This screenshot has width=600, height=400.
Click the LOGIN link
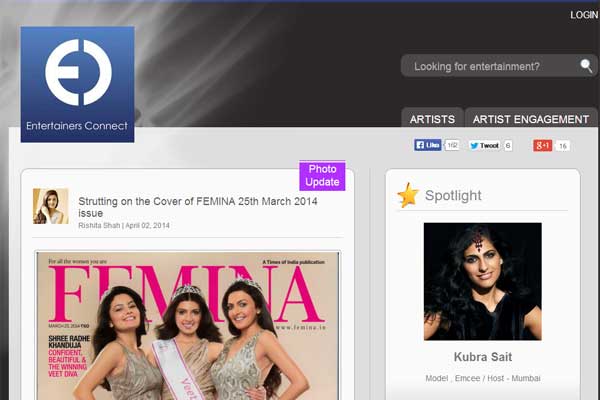tap(583, 15)
